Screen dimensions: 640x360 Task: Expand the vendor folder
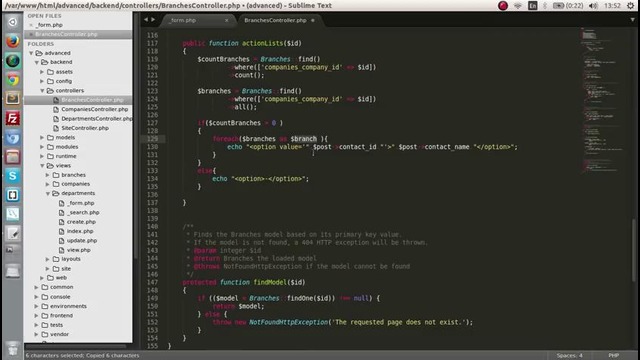tap(36, 334)
